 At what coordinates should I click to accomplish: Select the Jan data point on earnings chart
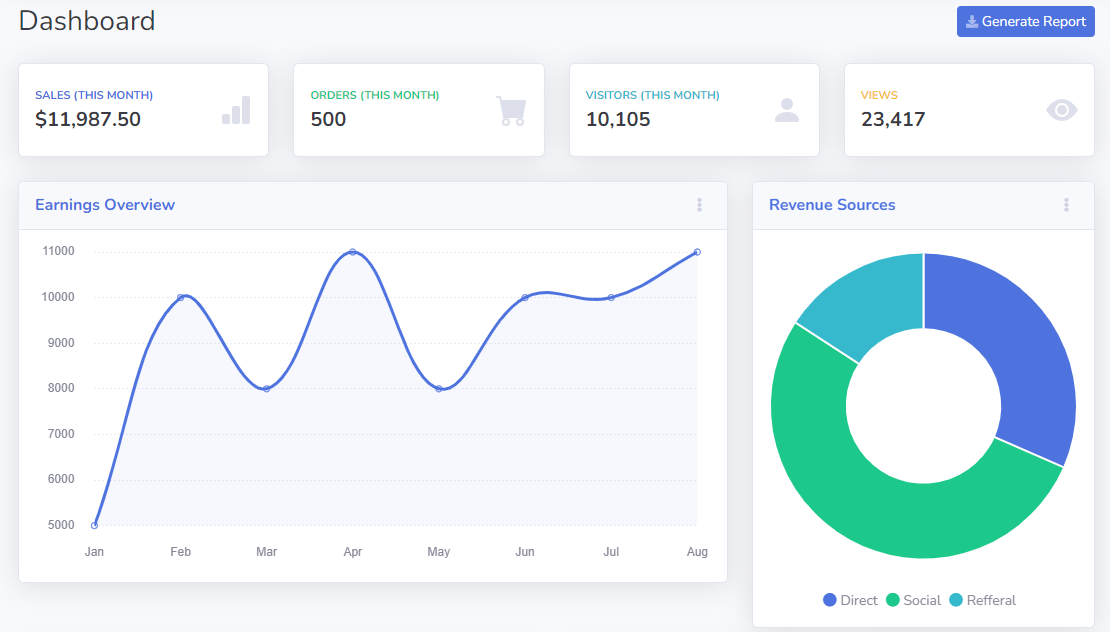point(94,525)
